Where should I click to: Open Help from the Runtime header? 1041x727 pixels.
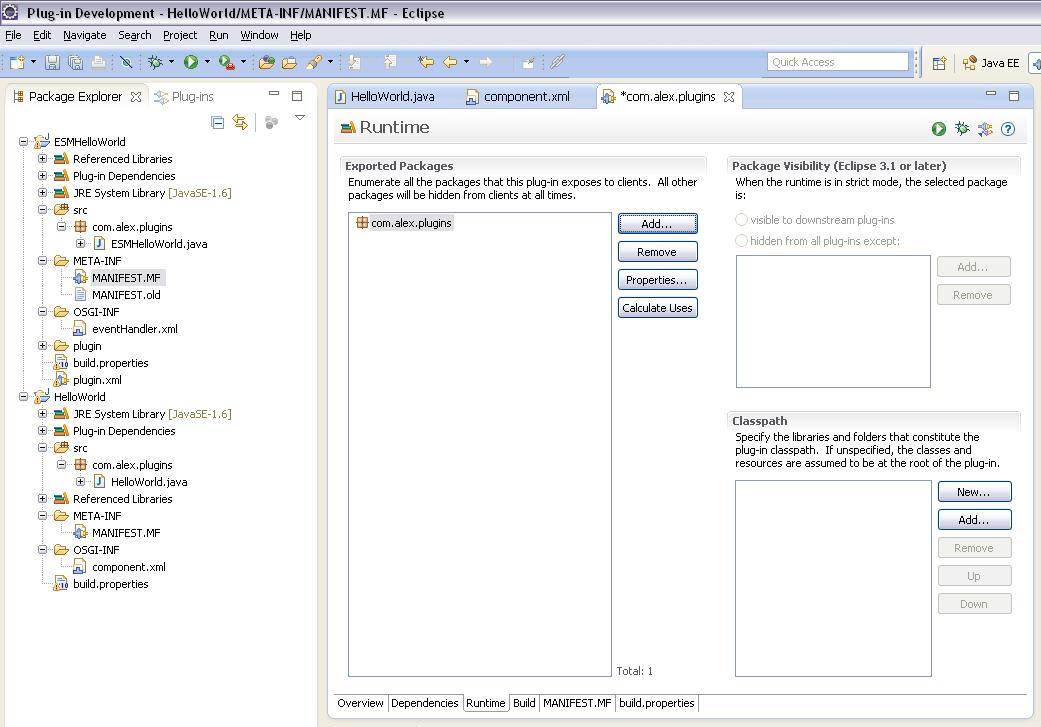click(1008, 129)
